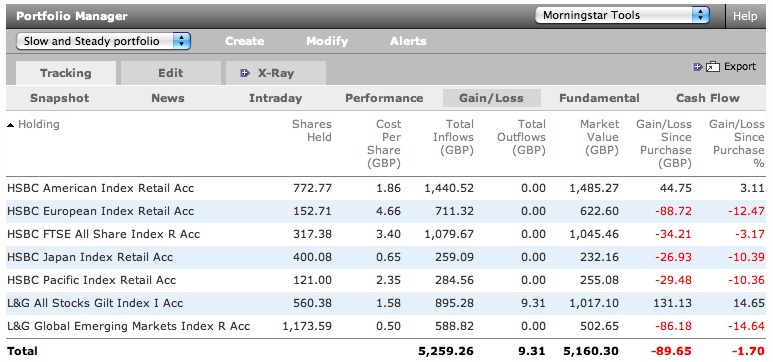The image size is (773, 362).
Task: Click shares held value 1,173.59
Action: pos(307,326)
